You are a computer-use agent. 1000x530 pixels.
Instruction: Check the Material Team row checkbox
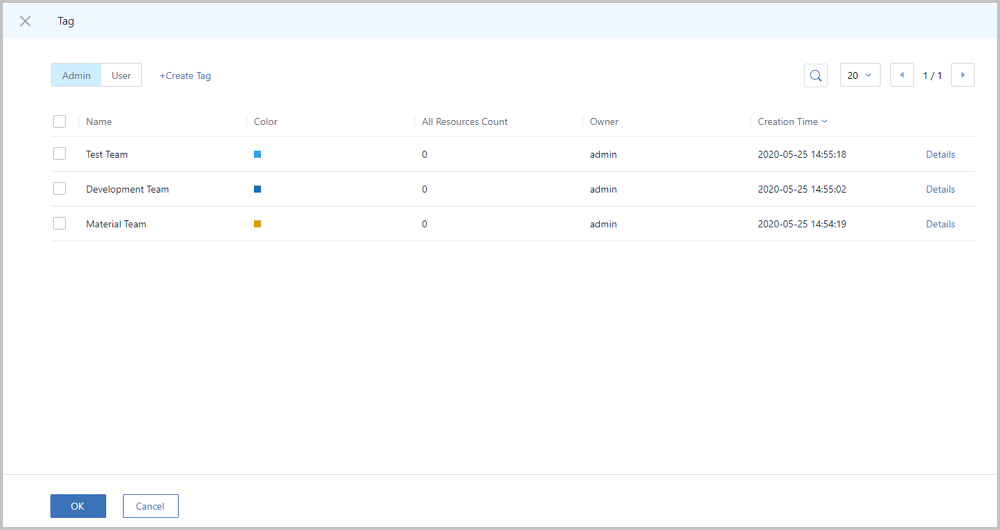pyautogui.click(x=59, y=223)
